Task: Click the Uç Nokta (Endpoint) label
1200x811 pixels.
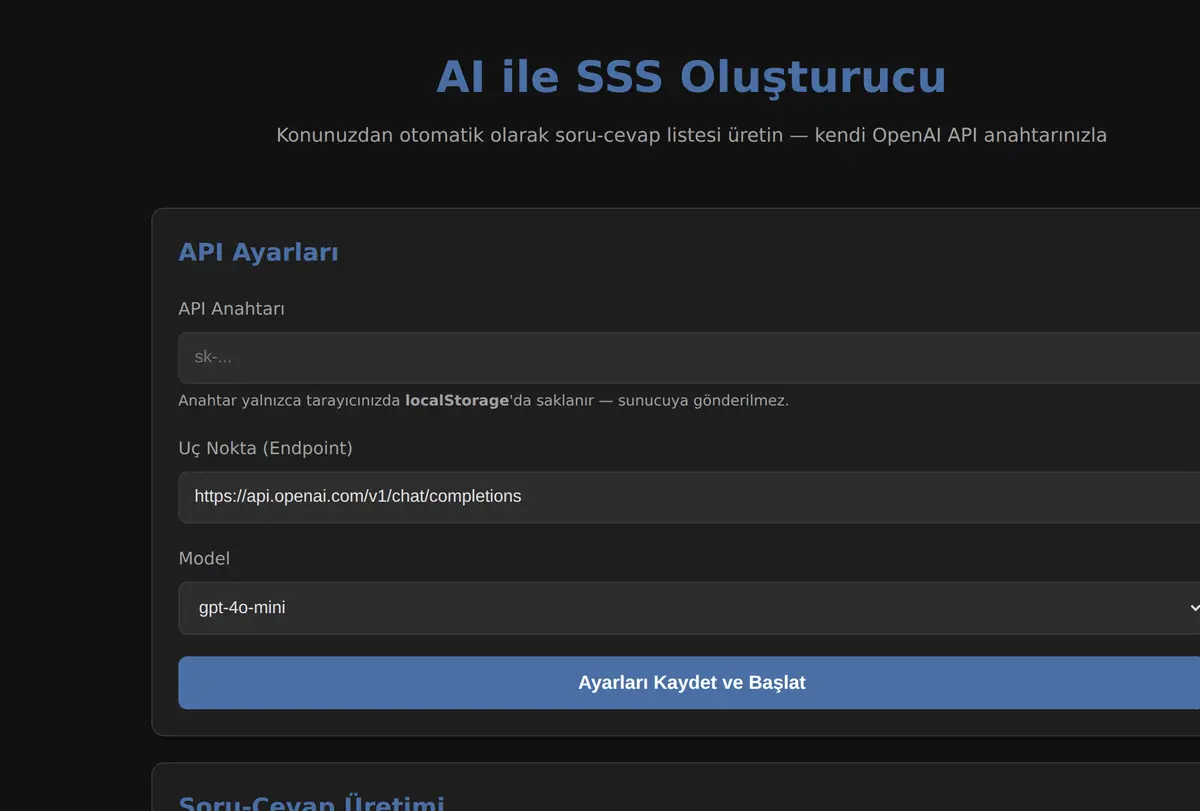Action: [265, 448]
